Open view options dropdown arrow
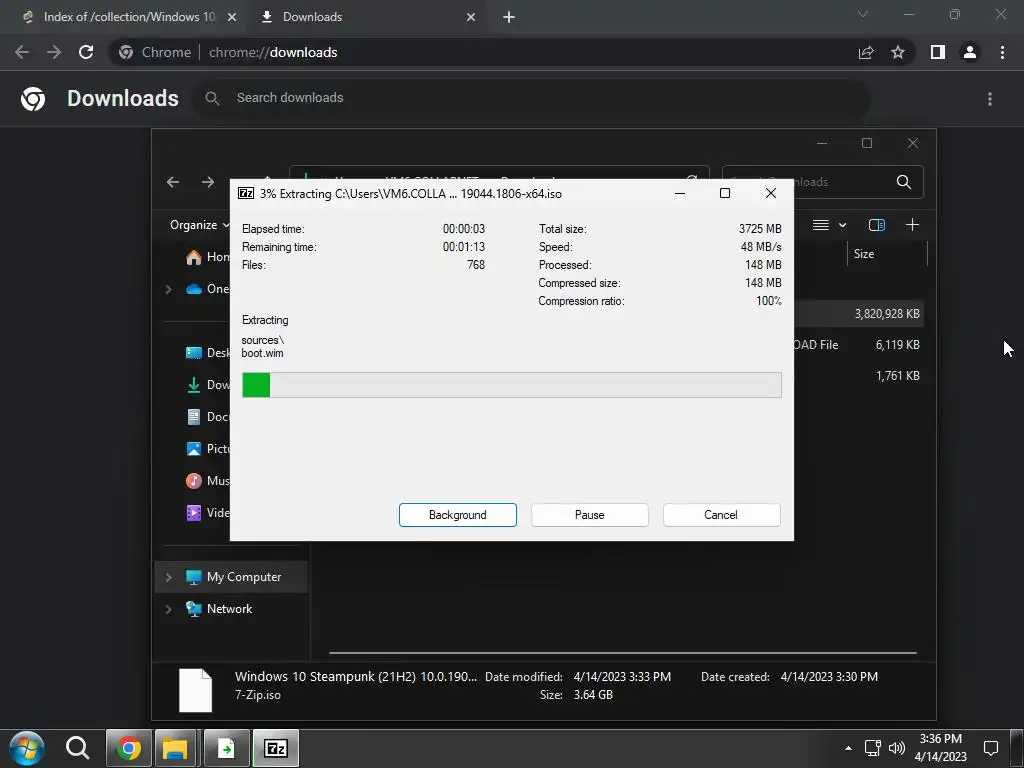Viewport: 1024px width, 768px height. coord(842,225)
